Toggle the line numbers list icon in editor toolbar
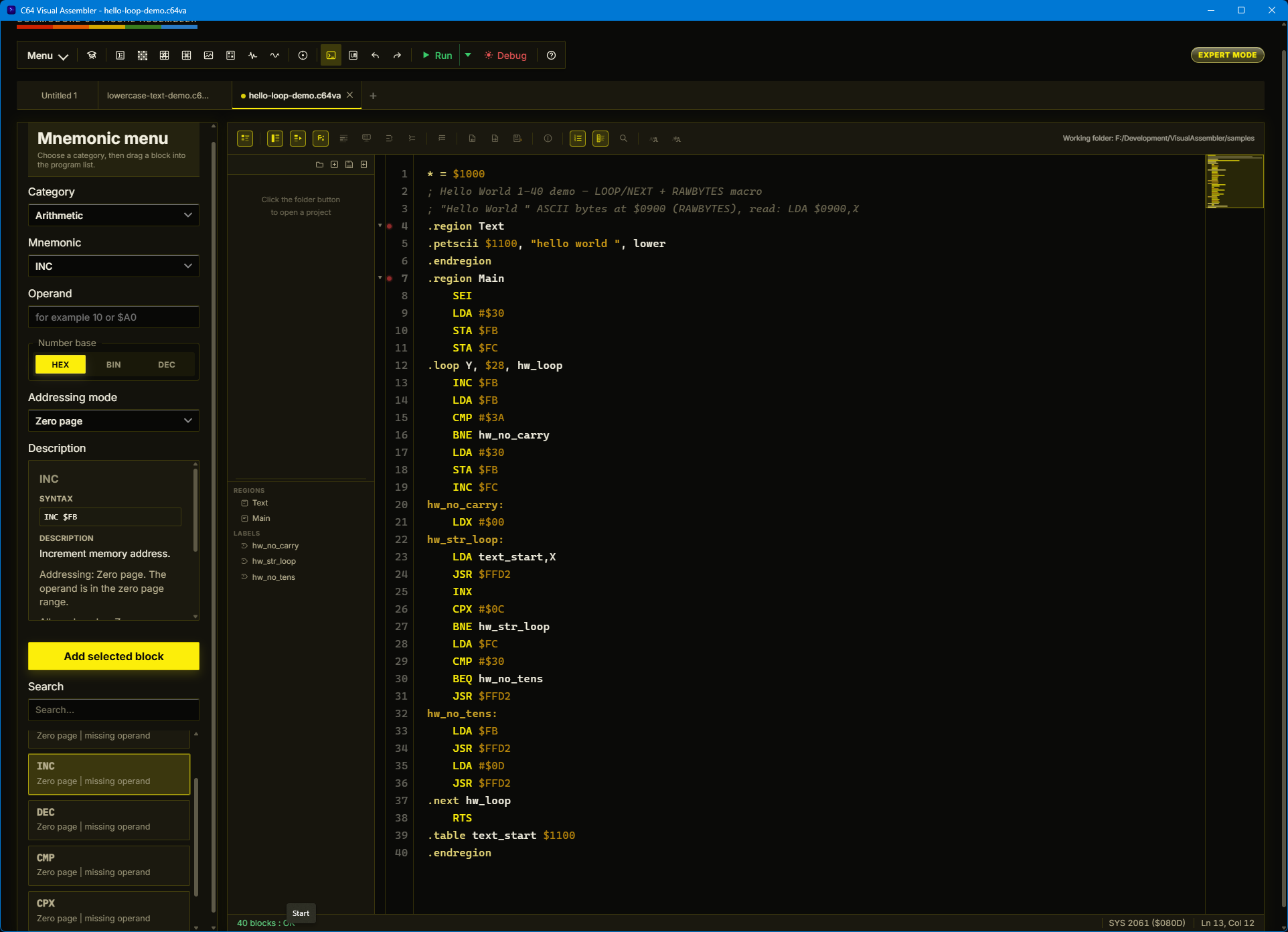This screenshot has width=1288, height=932. (578, 139)
